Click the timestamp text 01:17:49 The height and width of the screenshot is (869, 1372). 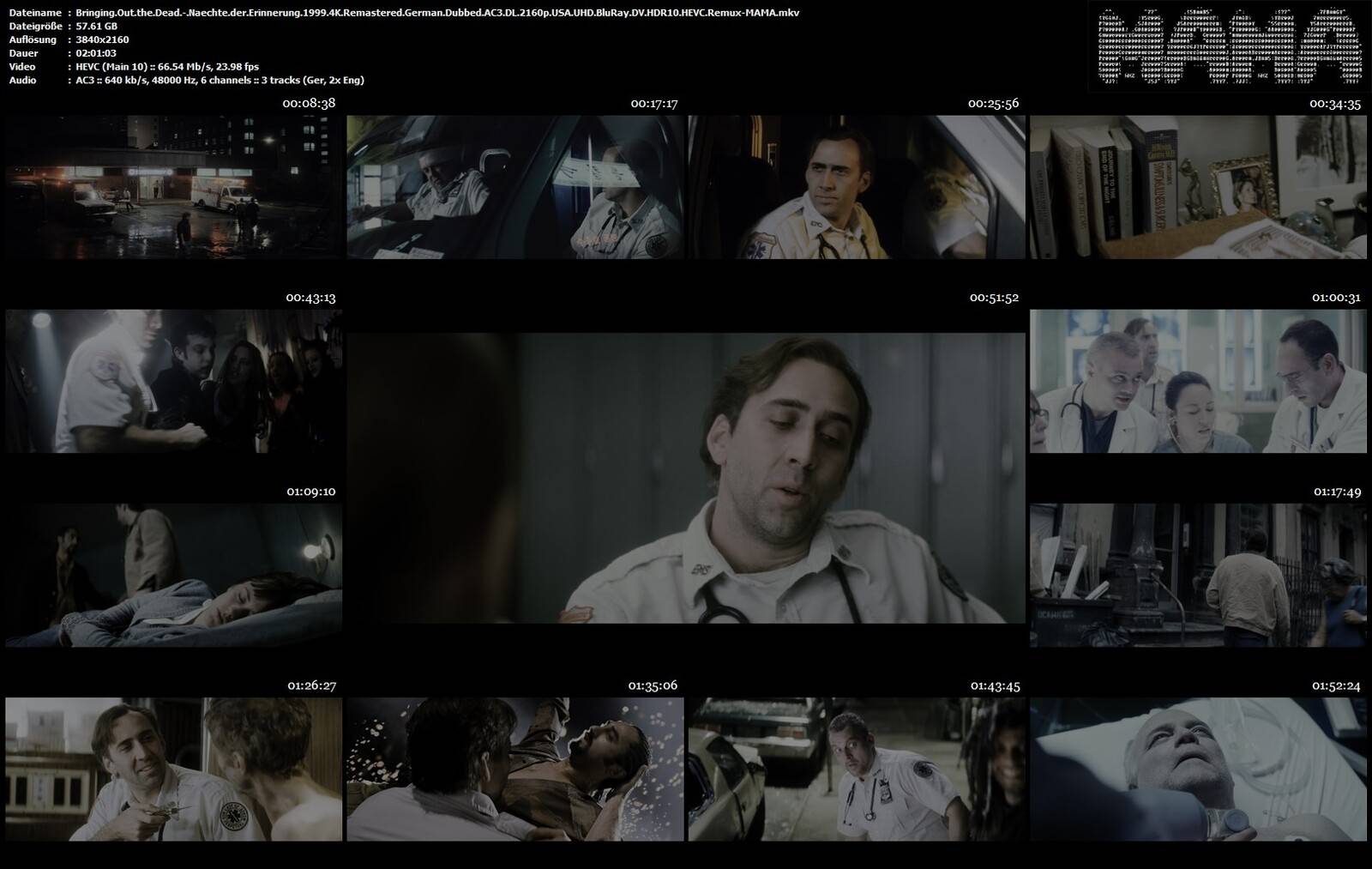point(1337,492)
